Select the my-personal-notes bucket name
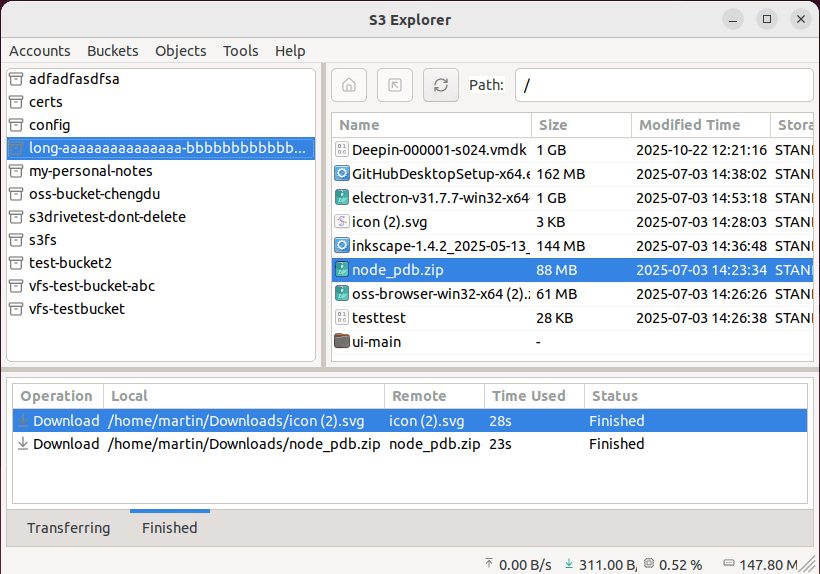This screenshot has height=574, width=820. [90, 171]
